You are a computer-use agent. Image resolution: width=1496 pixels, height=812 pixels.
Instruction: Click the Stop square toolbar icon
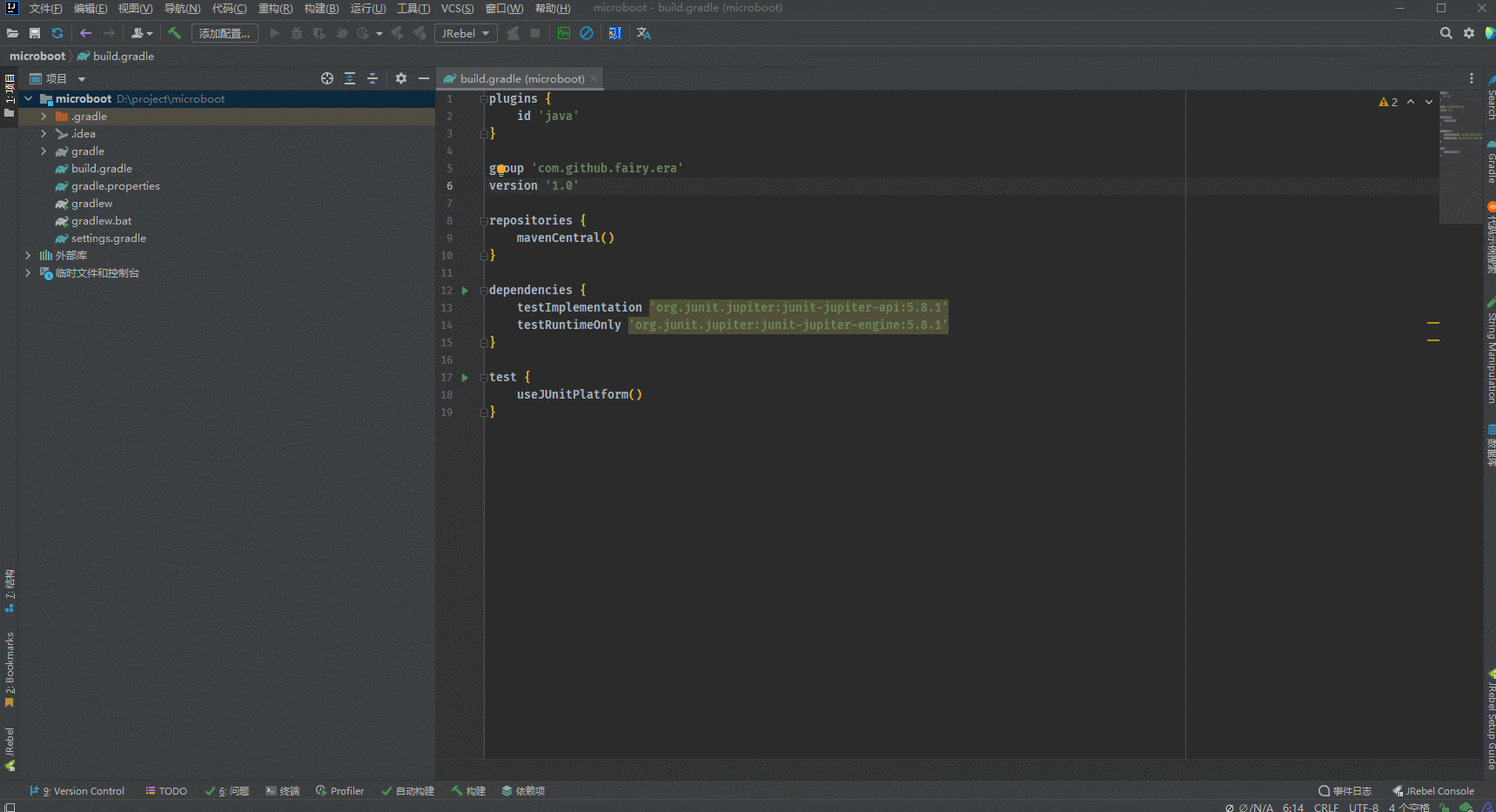tap(535, 33)
